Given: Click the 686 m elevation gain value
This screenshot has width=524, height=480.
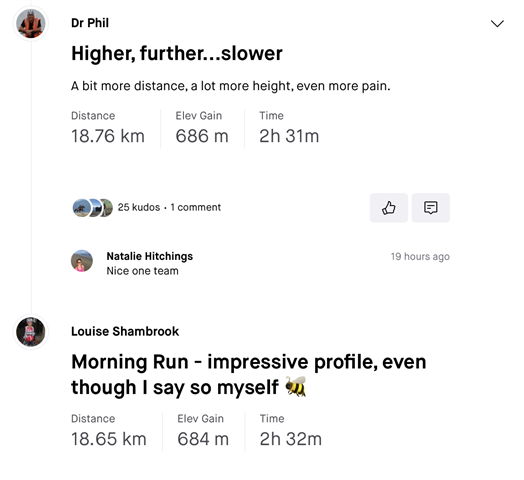Looking at the screenshot, I should [x=202, y=136].
